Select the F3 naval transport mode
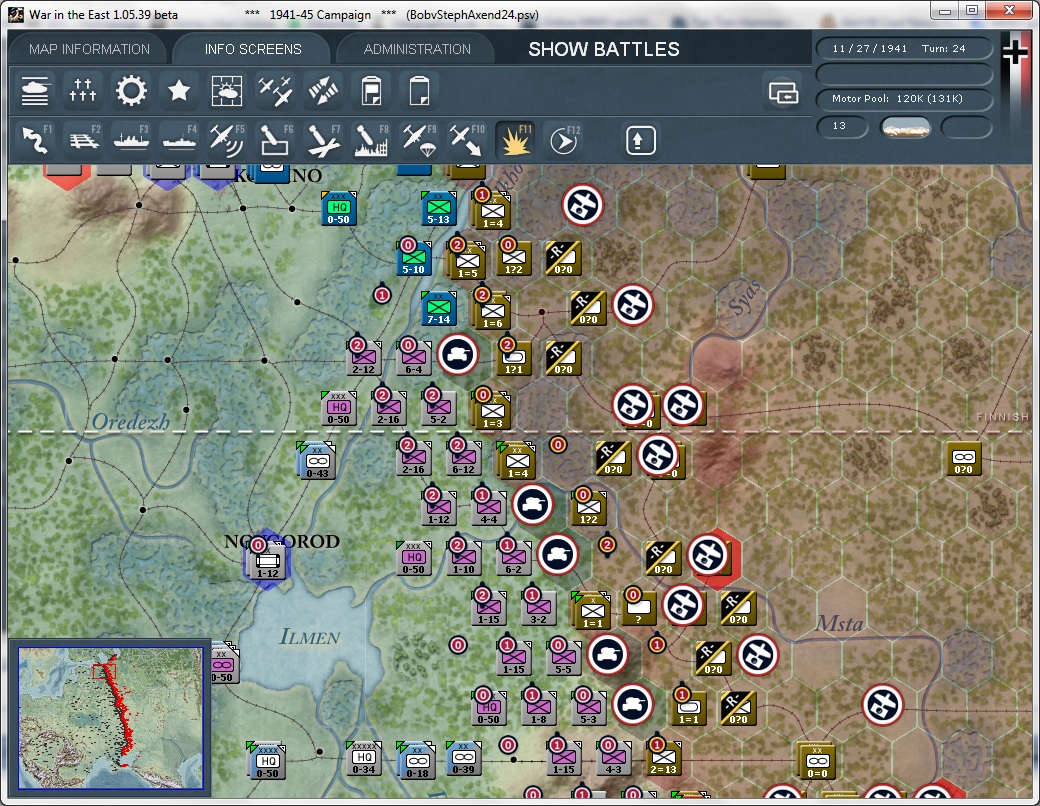1040x806 pixels. (131, 139)
